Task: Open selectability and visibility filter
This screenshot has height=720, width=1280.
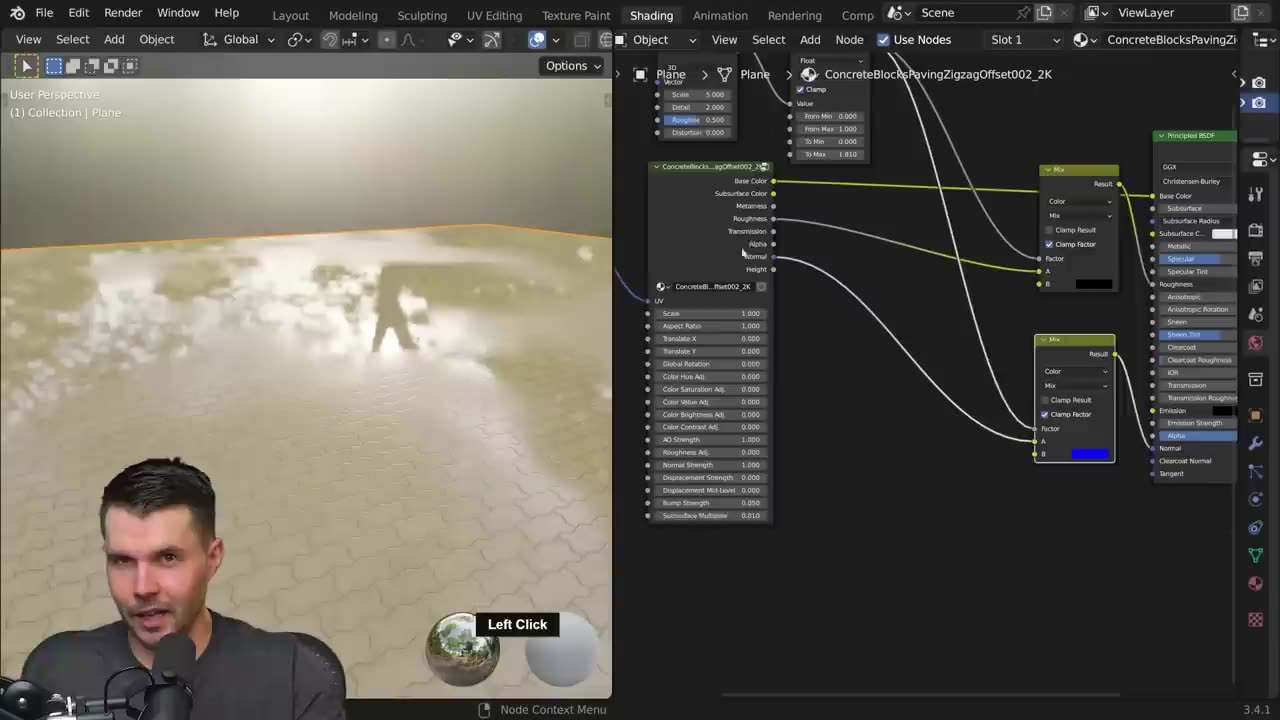Action: pos(461,40)
